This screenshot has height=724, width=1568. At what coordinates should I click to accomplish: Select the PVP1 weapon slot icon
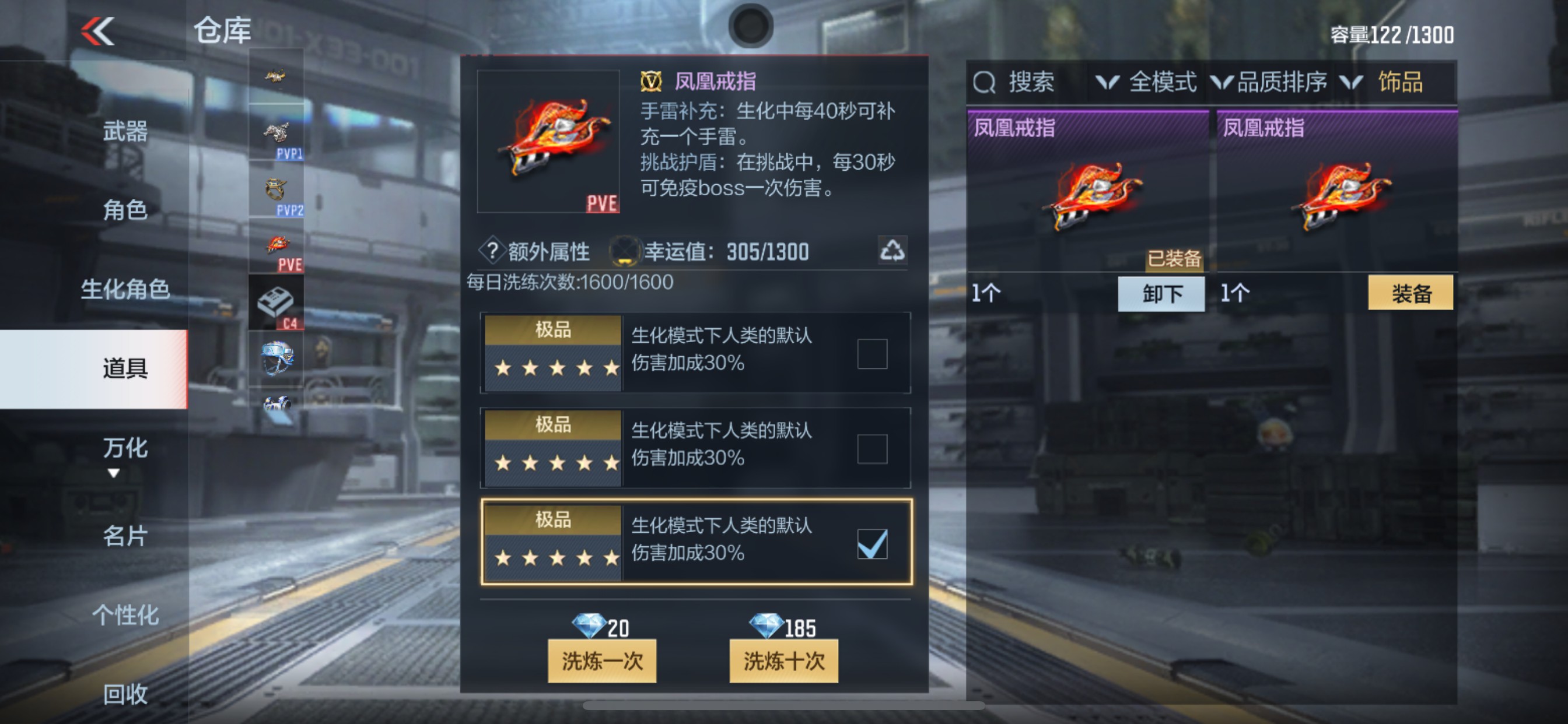click(x=276, y=133)
